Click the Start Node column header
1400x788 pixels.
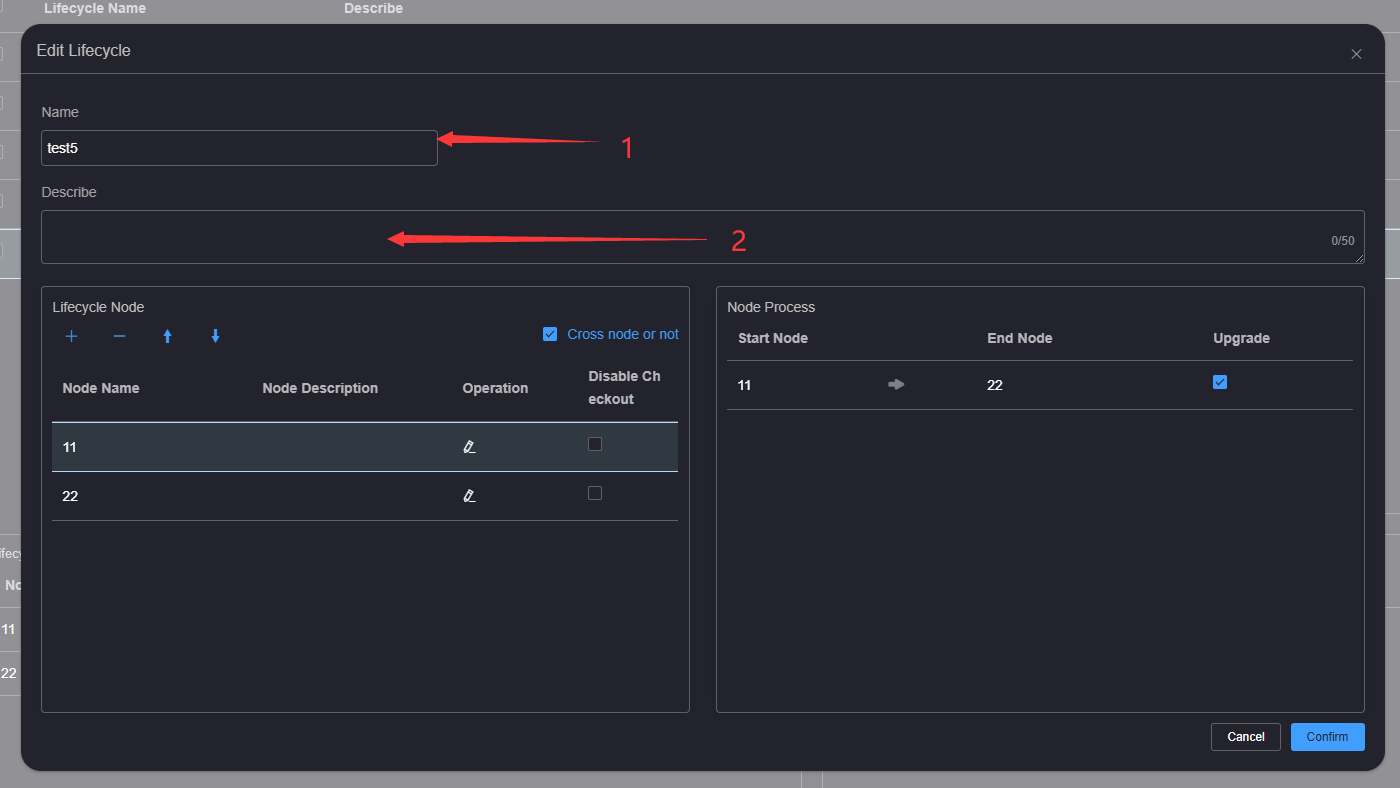point(773,338)
